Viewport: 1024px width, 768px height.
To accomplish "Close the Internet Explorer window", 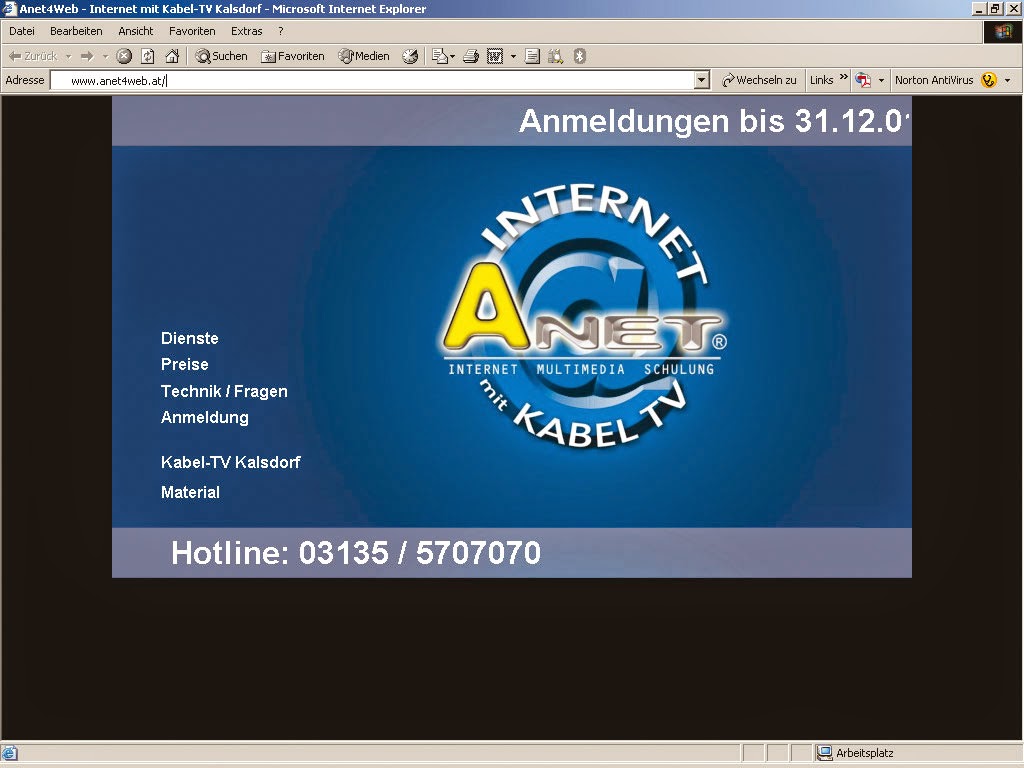I will (x=1013, y=8).
